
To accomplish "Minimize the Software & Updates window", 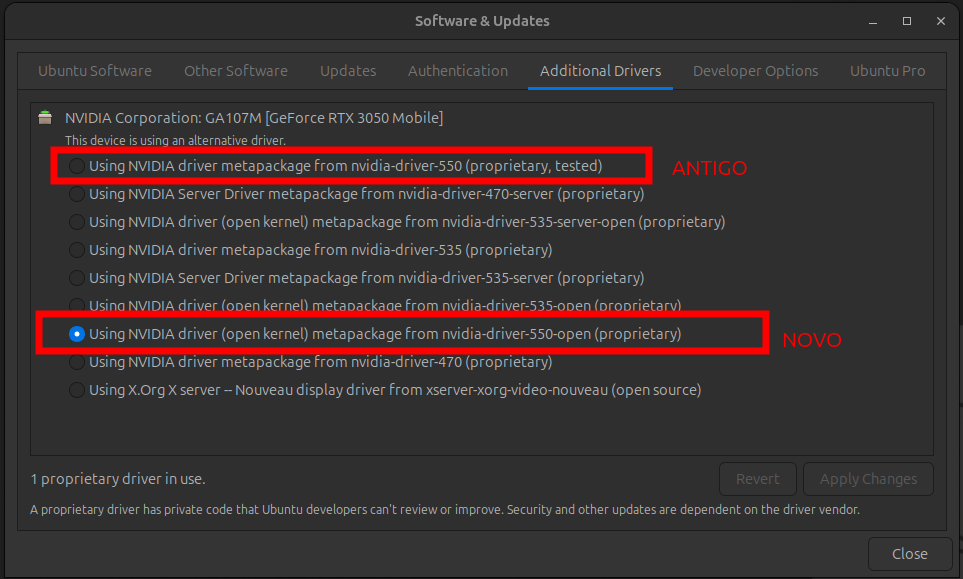I will pos(873,21).
